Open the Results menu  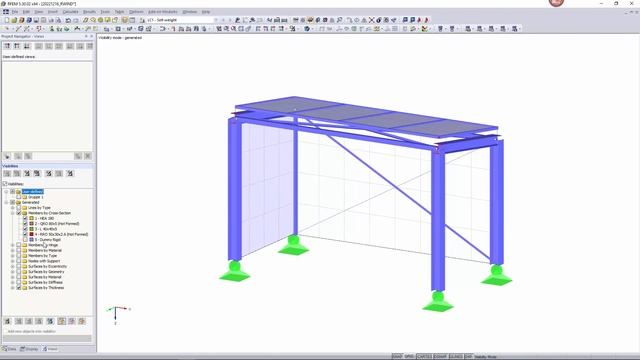coord(89,12)
